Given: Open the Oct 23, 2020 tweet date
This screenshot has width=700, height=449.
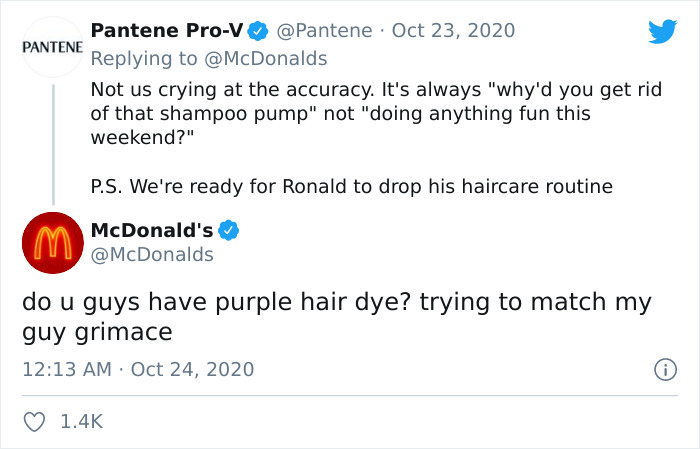Looking at the screenshot, I should point(453,31).
